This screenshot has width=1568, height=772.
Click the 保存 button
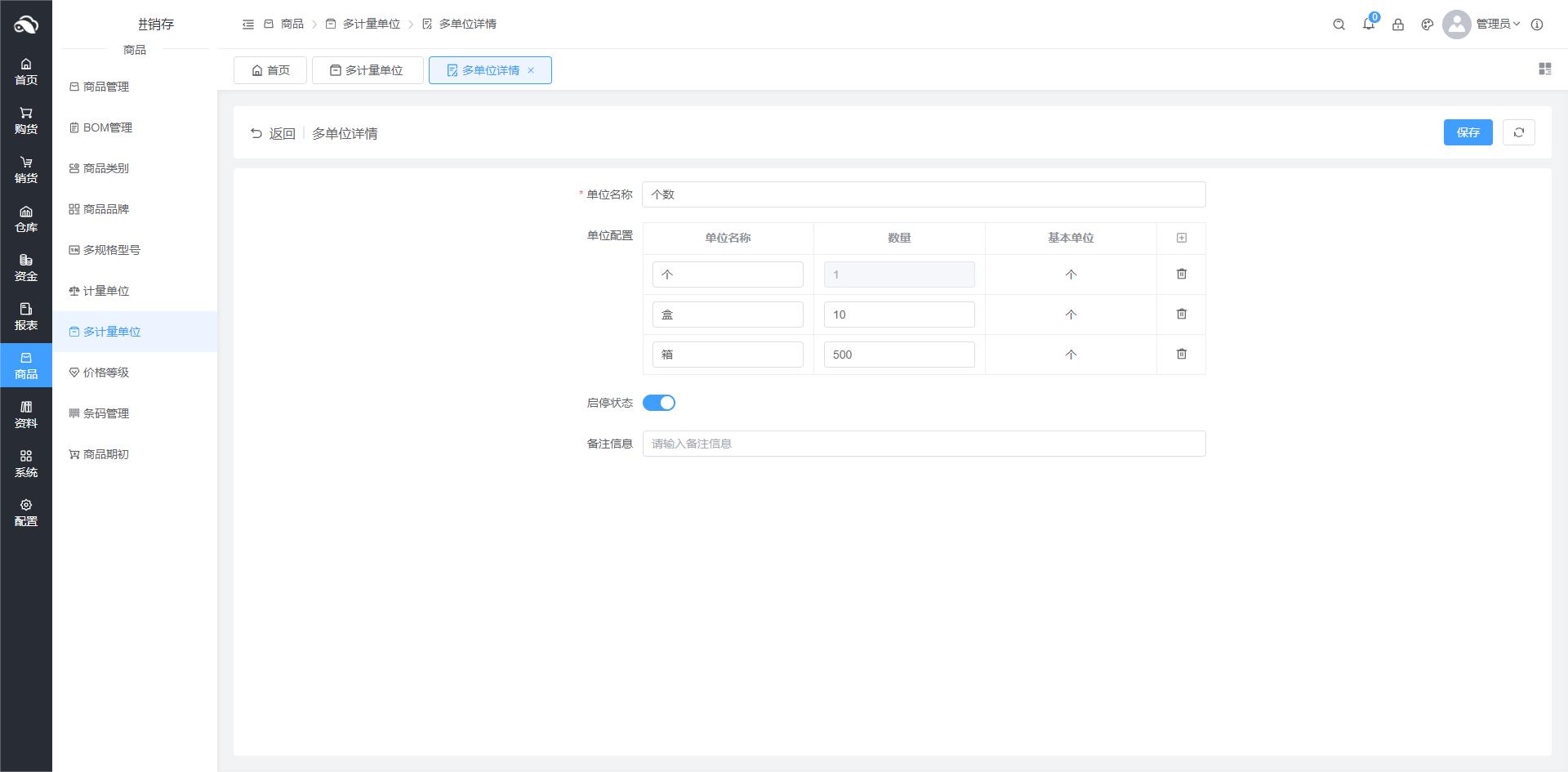(x=1467, y=132)
